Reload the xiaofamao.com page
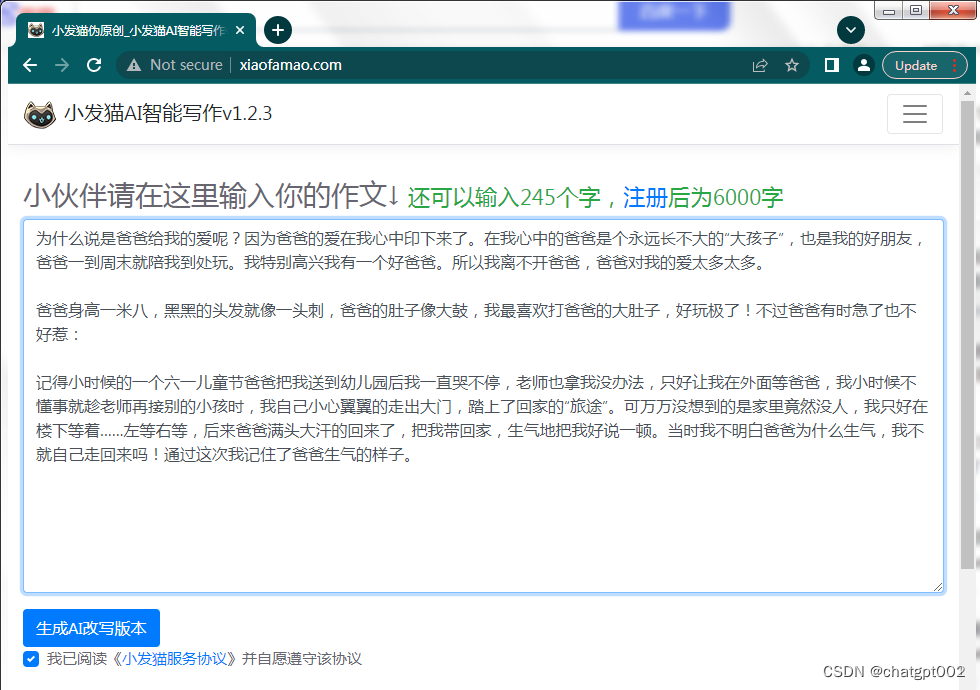The width and height of the screenshot is (980, 690). click(x=94, y=65)
